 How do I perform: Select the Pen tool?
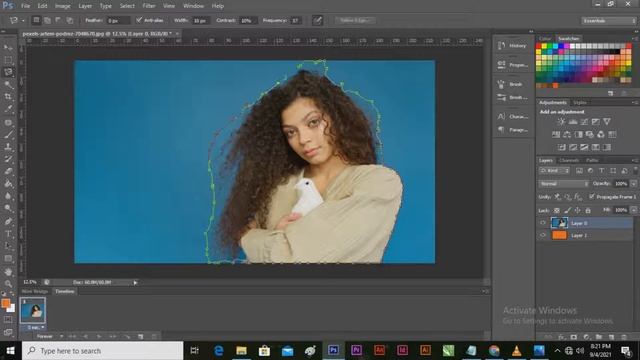tap(8, 221)
